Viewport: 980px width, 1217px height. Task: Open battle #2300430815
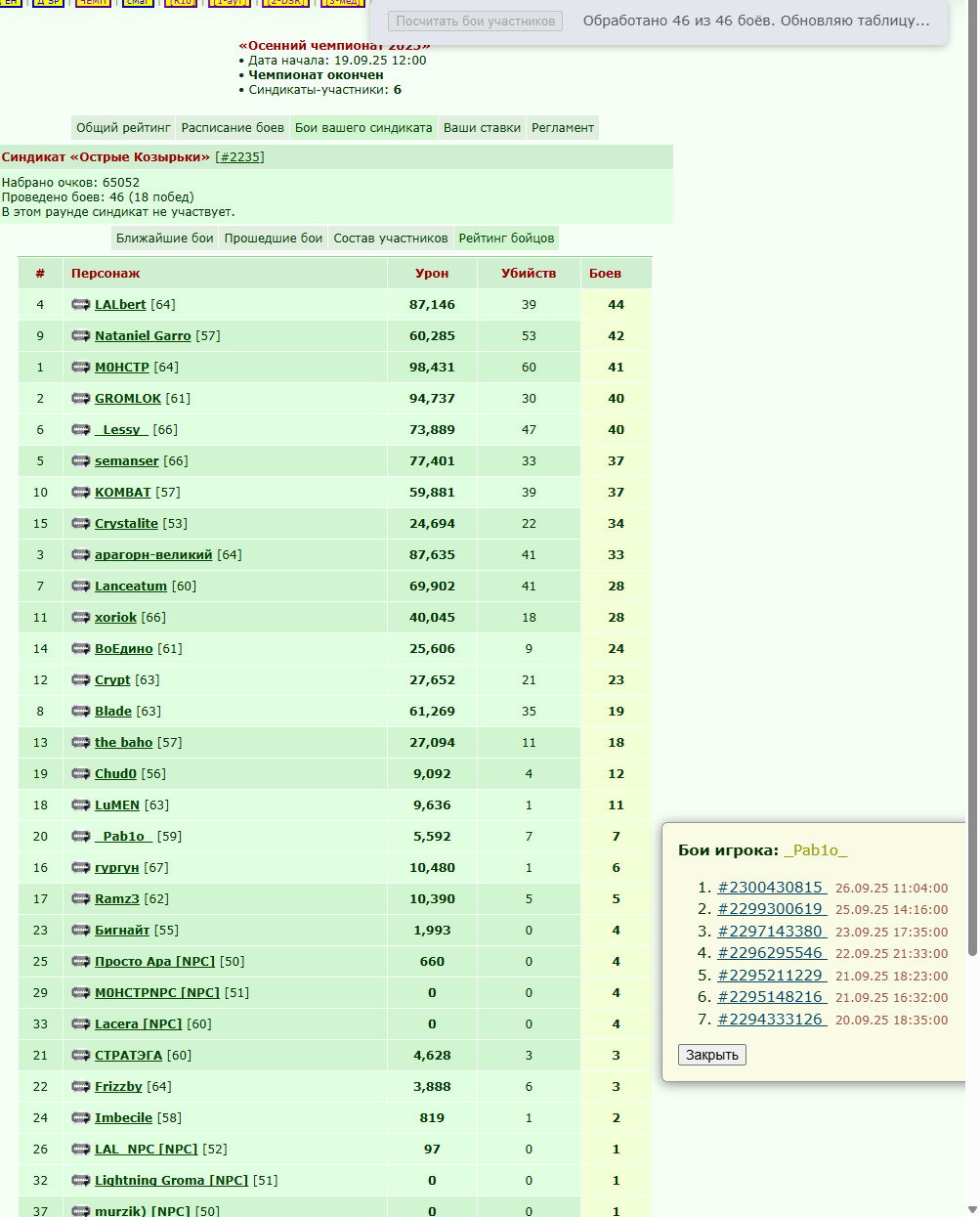pyautogui.click(x=772, y=888)
